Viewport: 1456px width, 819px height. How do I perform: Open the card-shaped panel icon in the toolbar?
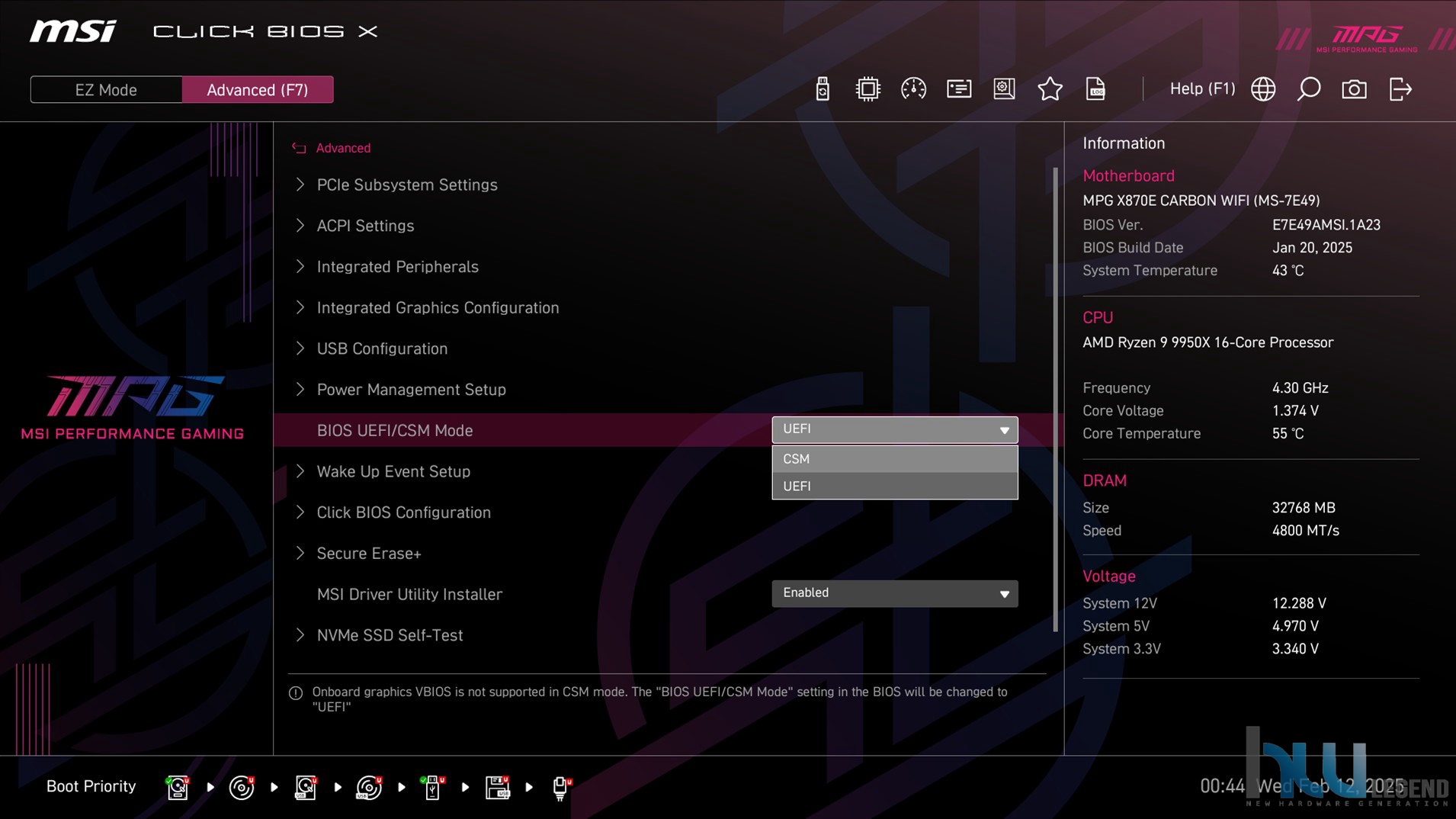click(x=959, y=89)
